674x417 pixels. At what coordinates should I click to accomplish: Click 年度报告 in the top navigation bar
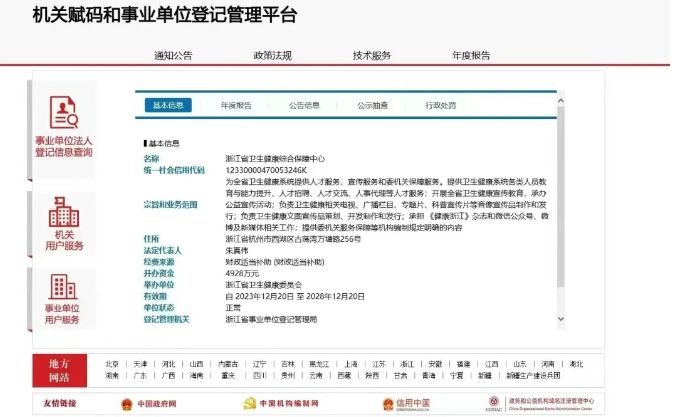pyautogui.click(x=470, y=55)
